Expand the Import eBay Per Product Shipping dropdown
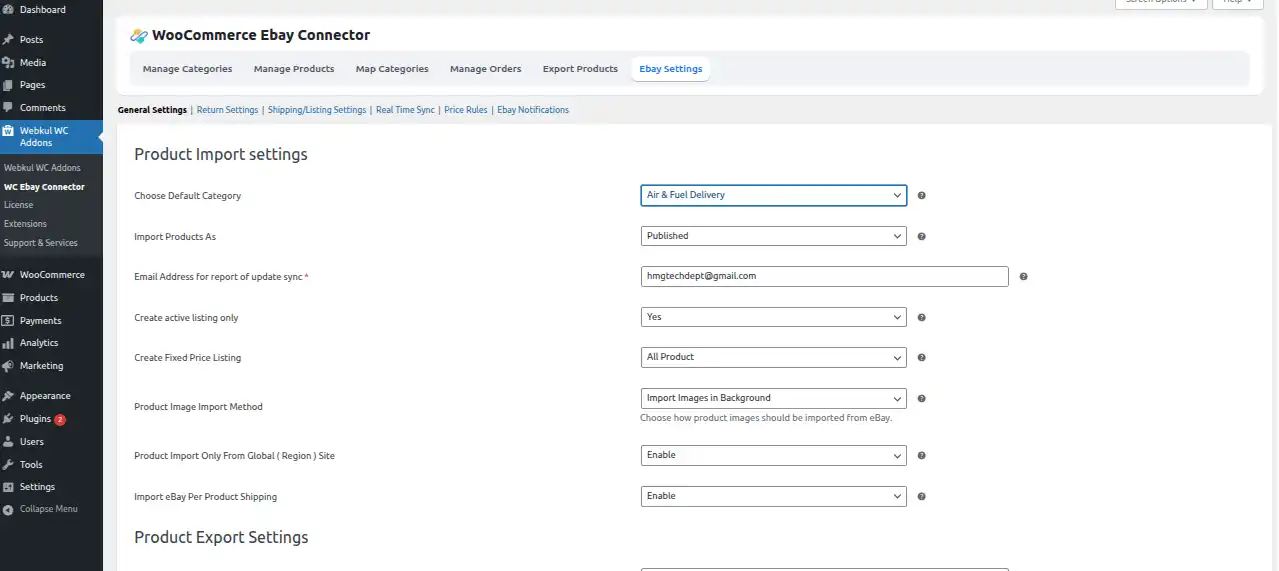 pyautogui.click(x=773, y=496)
